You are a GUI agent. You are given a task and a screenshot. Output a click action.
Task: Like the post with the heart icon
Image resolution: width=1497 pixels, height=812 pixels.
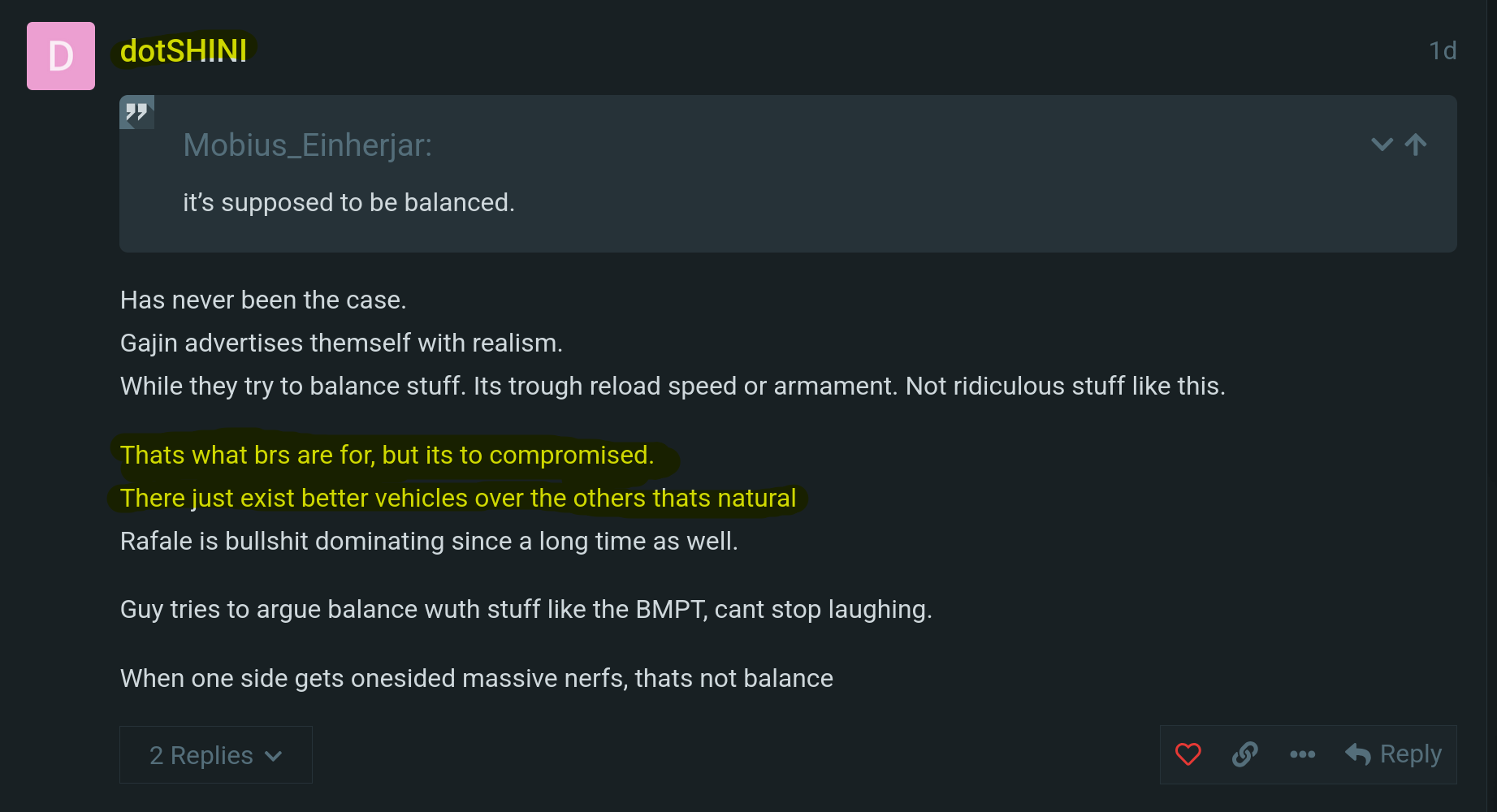pyautogui.click(x=1188, y=754)
